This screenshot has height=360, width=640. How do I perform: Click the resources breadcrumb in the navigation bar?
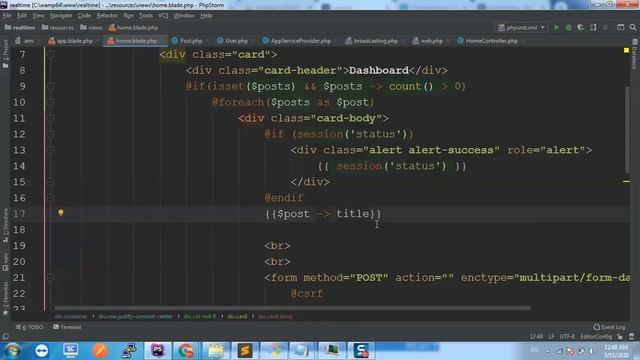58,28
